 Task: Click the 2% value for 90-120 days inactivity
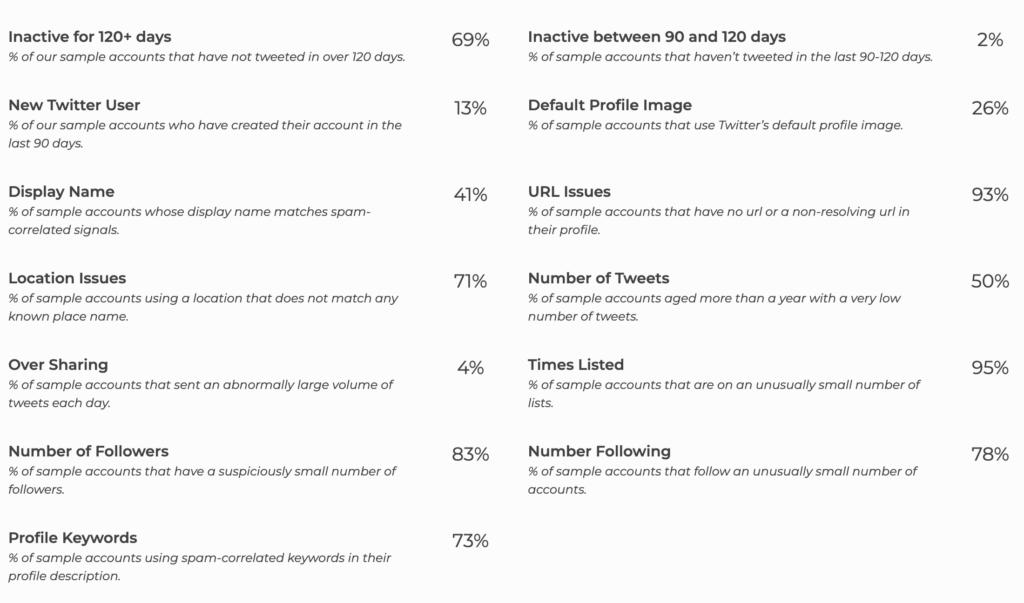(990, 41)
